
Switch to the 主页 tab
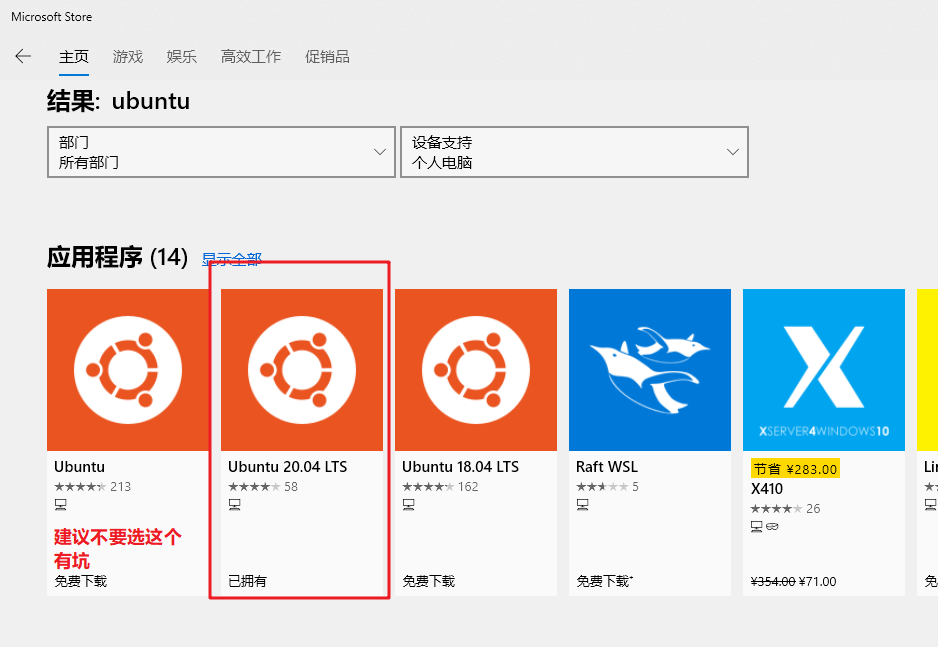74,57
